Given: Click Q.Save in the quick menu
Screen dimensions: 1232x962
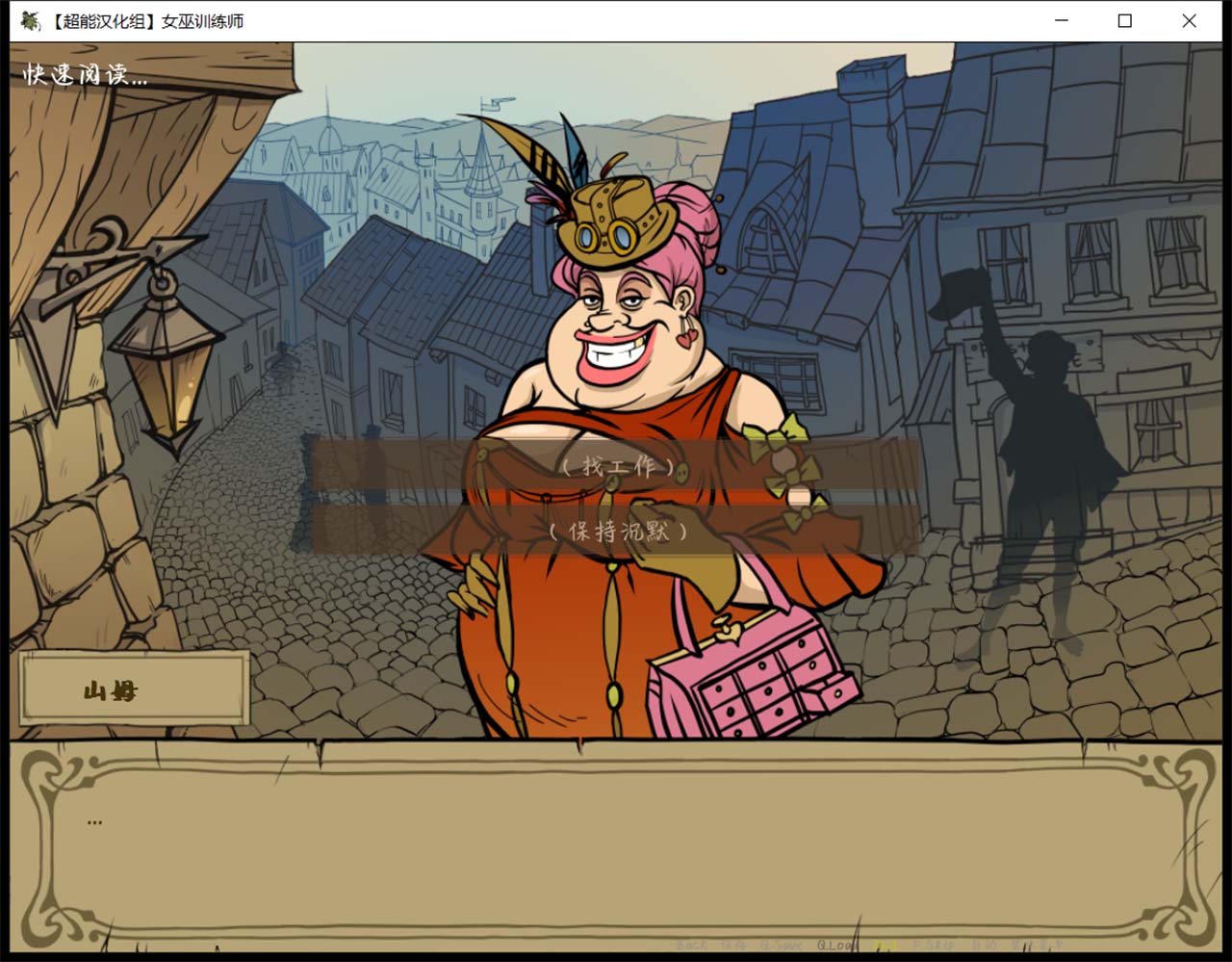Looking at the screenshot, I should point(782,945).
